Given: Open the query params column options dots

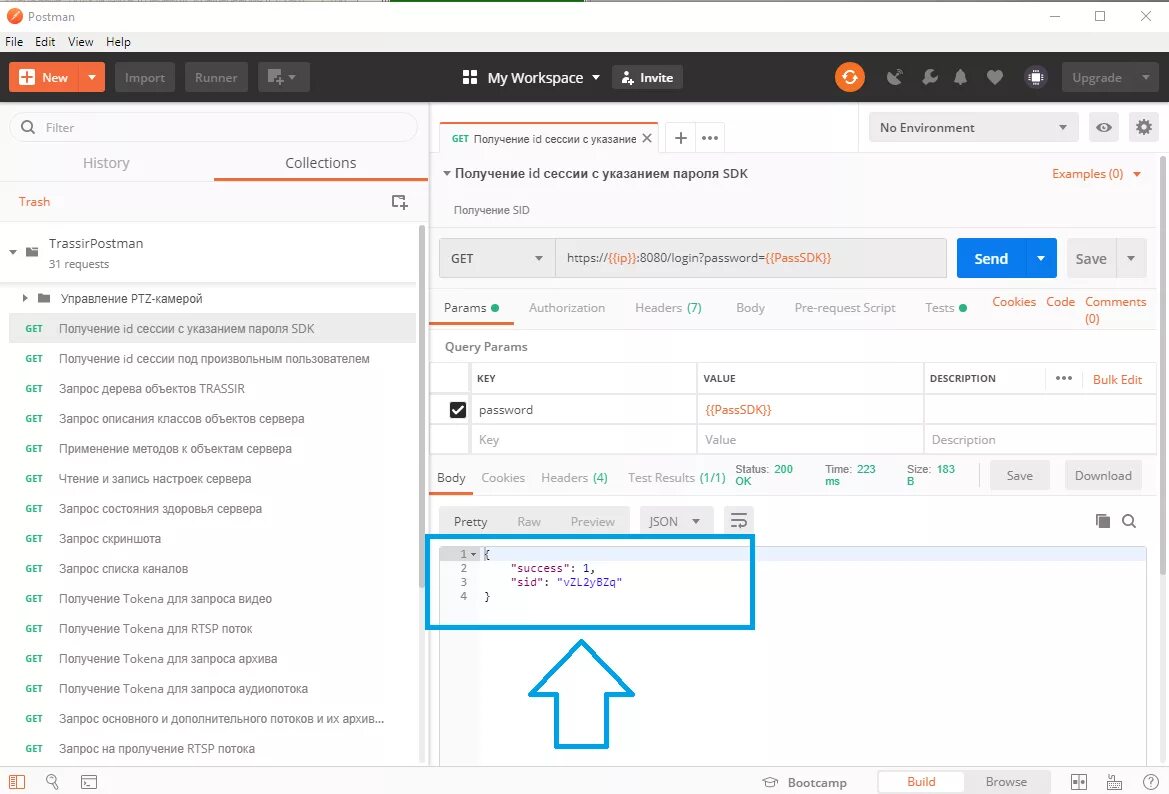Looking at the screenshot, I should point(1064,379).
